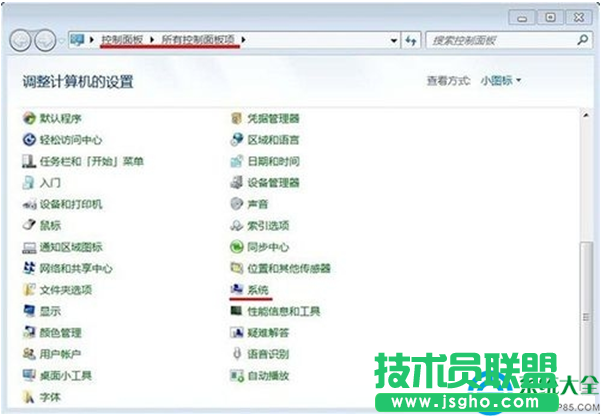Click the computer icon in address bar
Viewport: 602px width, 418px height.
[x=77, y=40]
